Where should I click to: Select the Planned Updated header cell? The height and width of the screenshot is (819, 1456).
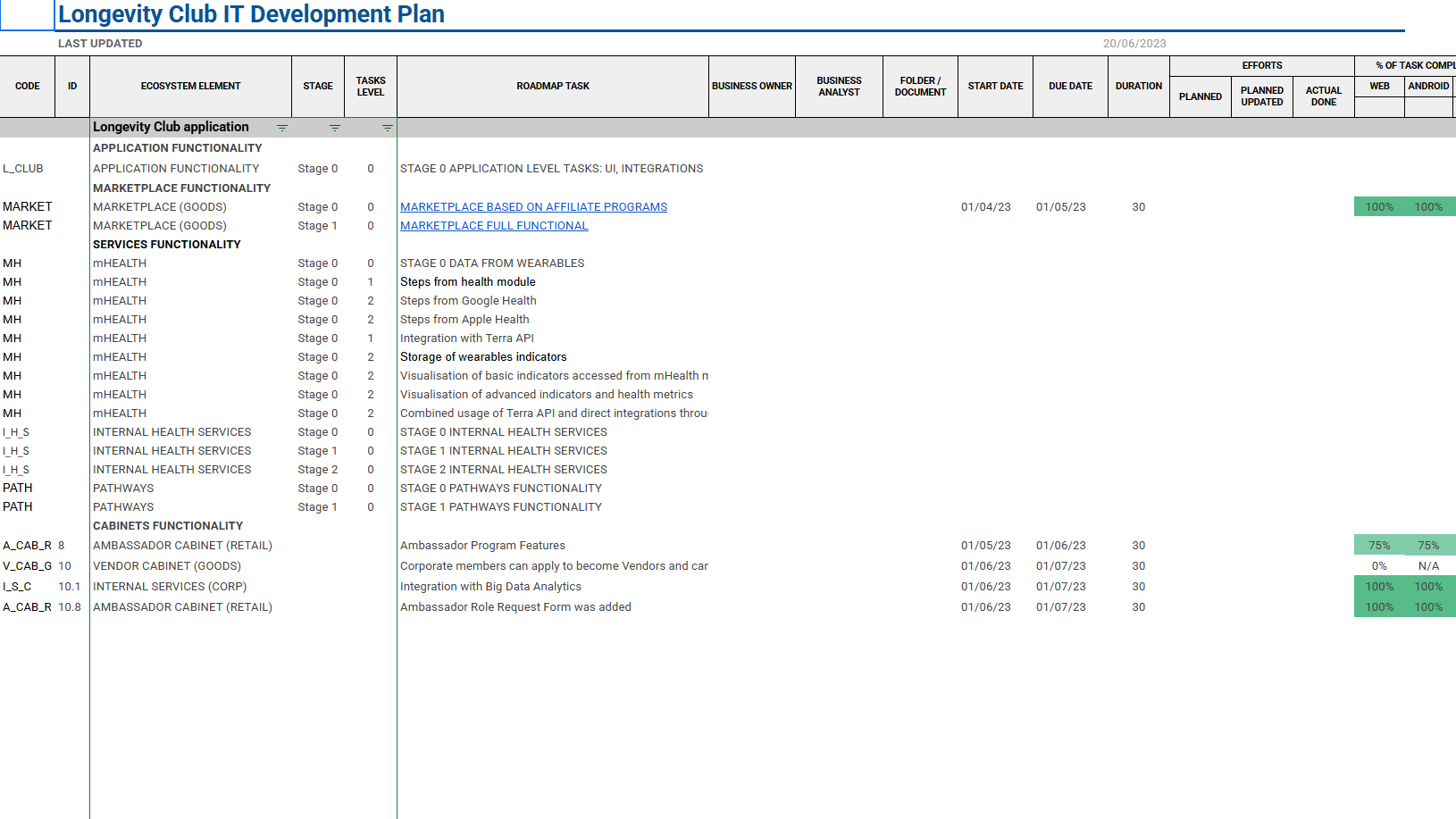pyautogui.click(x=1261, y=96)
